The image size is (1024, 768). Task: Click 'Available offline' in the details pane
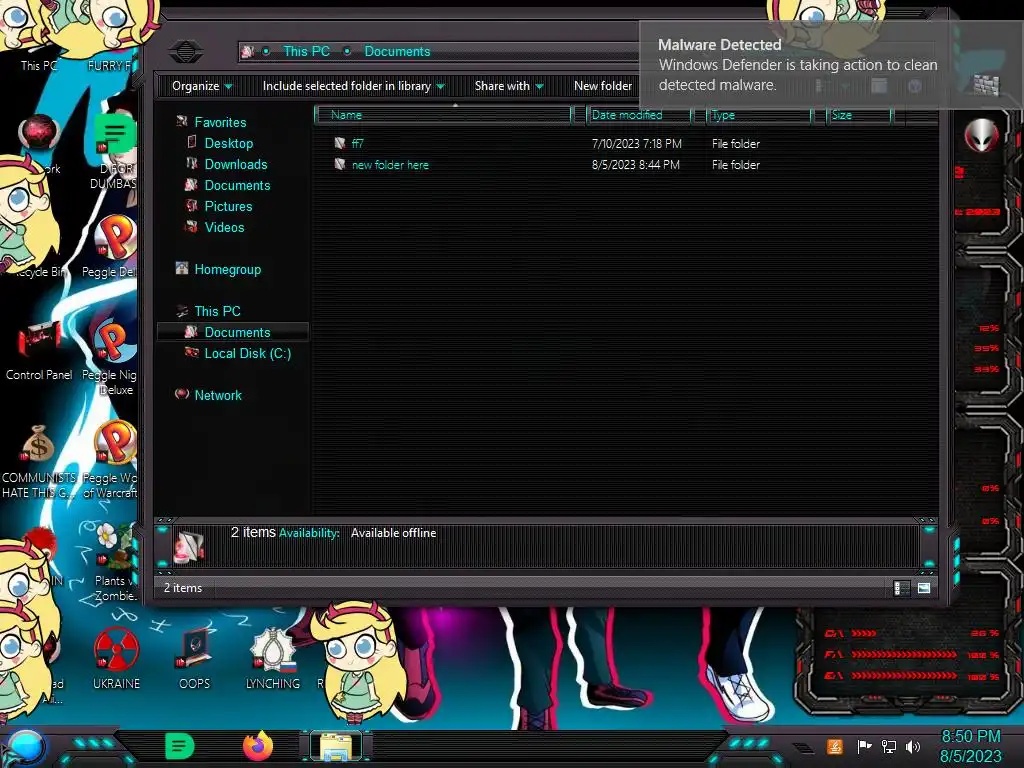tap(393, 533)
